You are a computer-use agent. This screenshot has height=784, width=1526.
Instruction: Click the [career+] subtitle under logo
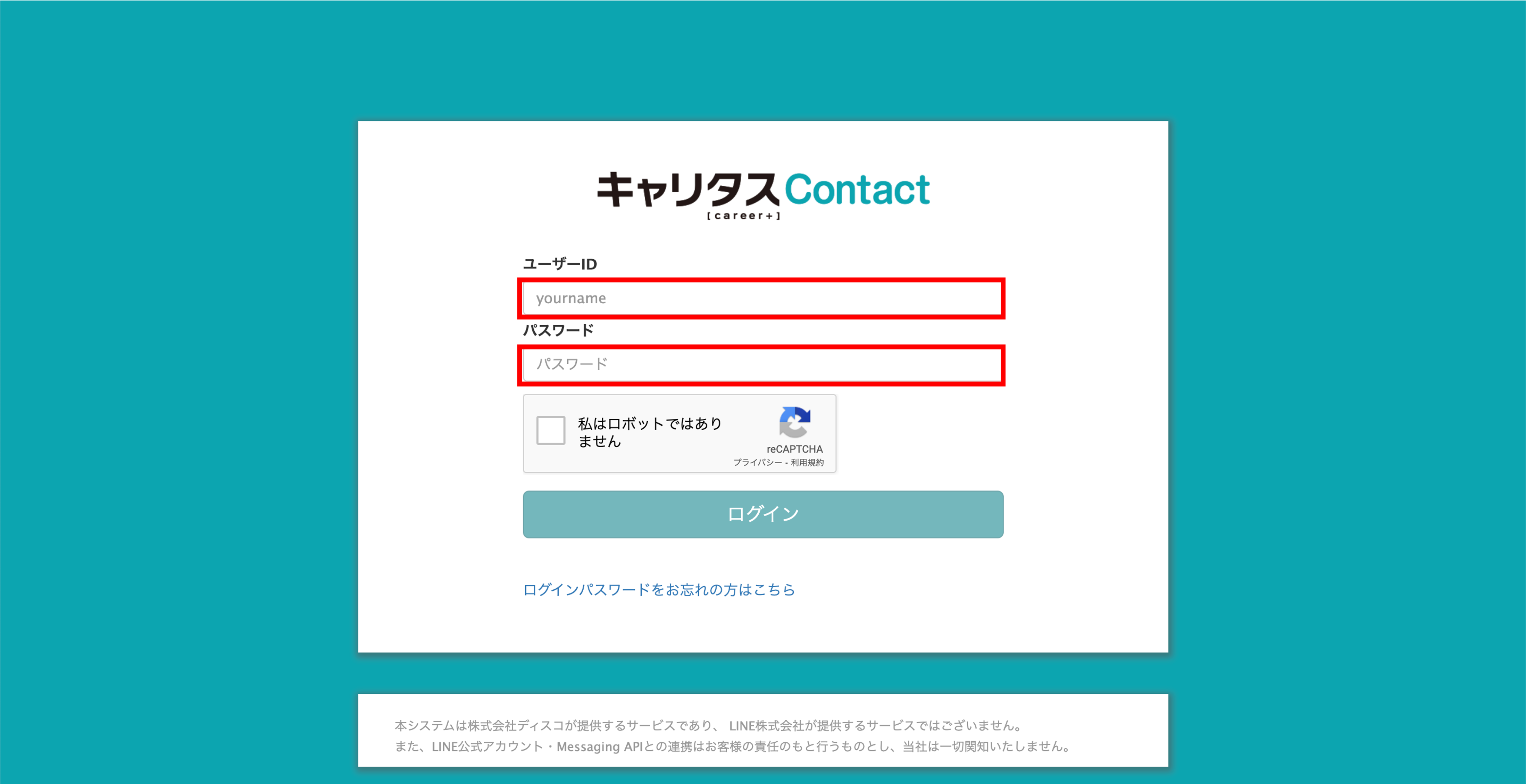point(743,216)
